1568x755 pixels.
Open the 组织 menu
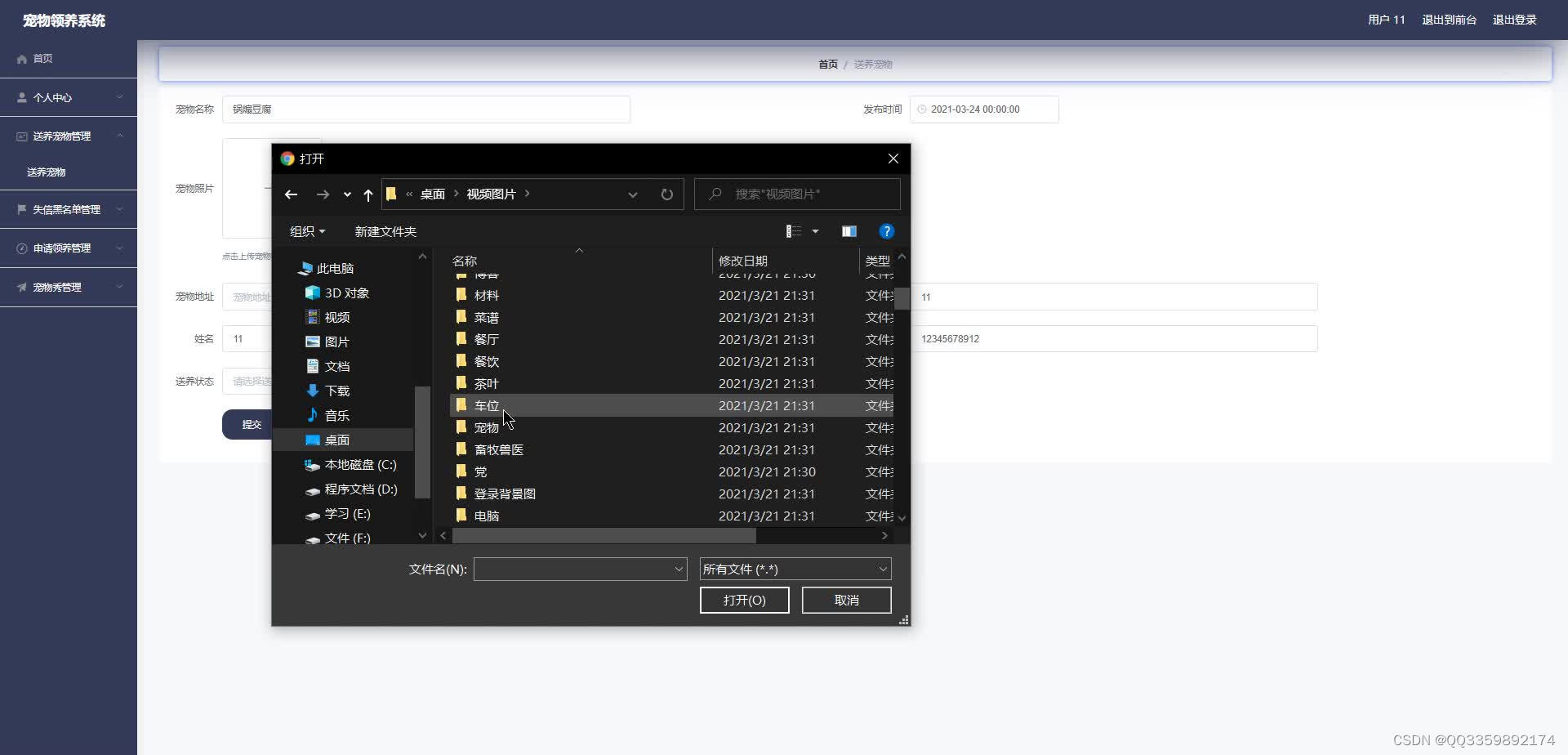307,231
